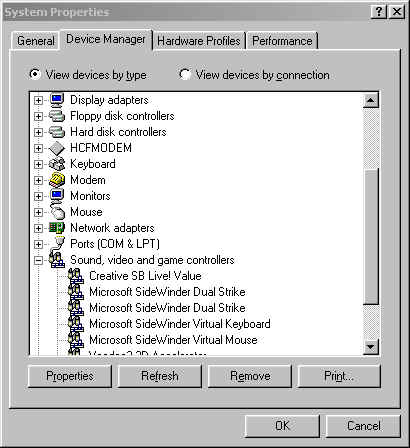Select the Hard disk controllers label
Viewport: 410px width, 448px height.
[118, 132]
